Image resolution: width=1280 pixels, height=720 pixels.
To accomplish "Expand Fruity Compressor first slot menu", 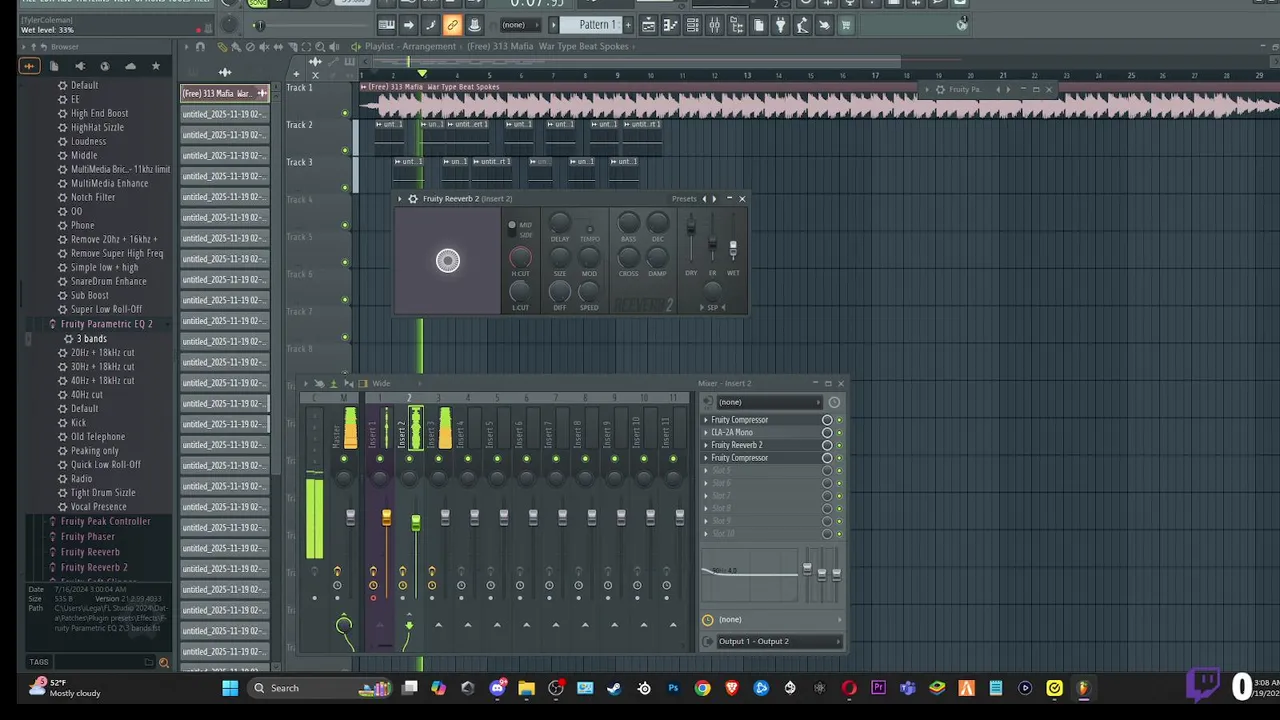I will [x=705, y=420].
